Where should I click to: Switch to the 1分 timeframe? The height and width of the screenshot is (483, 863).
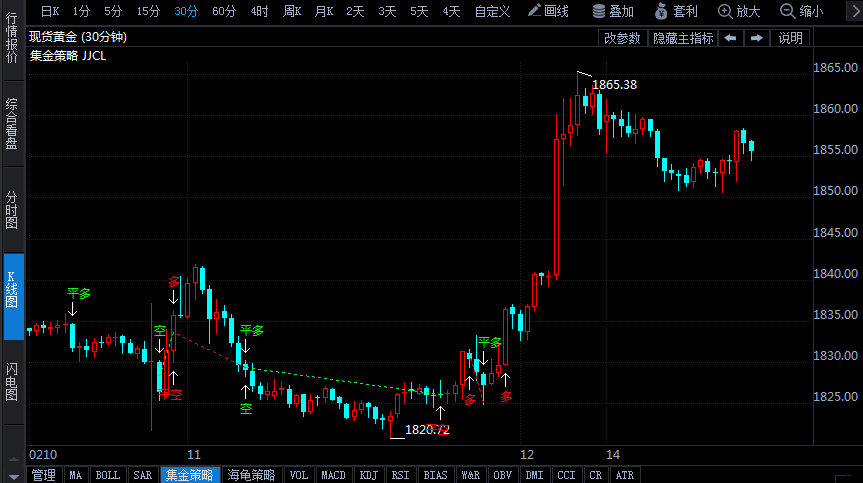tap(81, 11)
